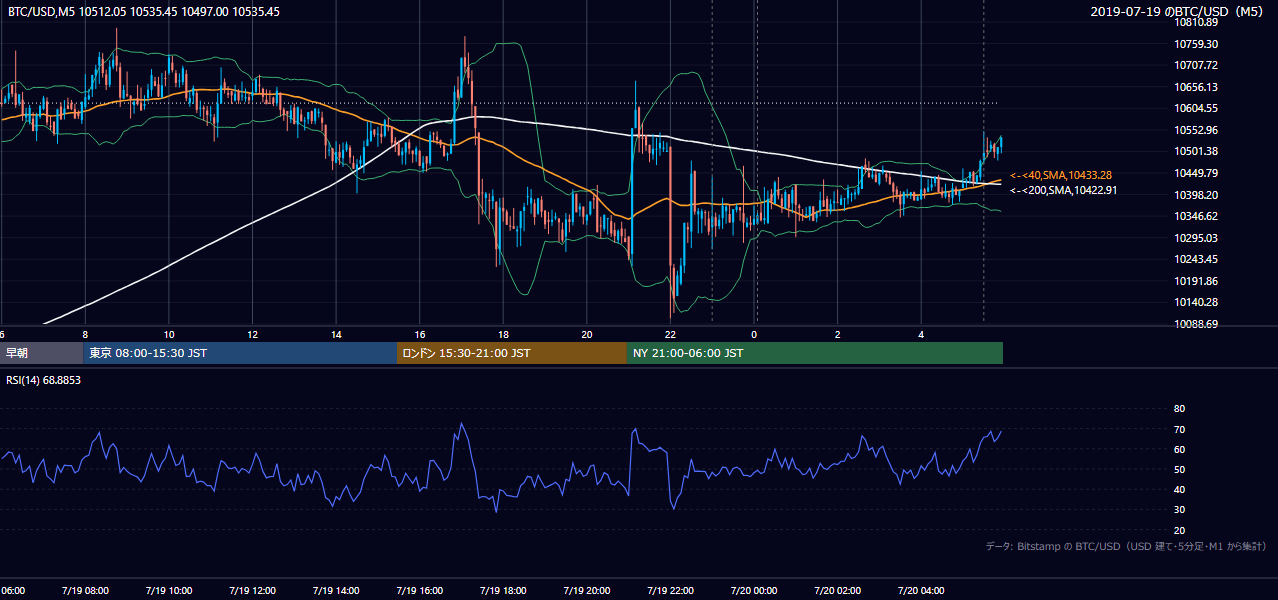Viewport: 1278px width, 600px height.
Task: Click hour tick 8 under price chart
Action: (85, 334)
